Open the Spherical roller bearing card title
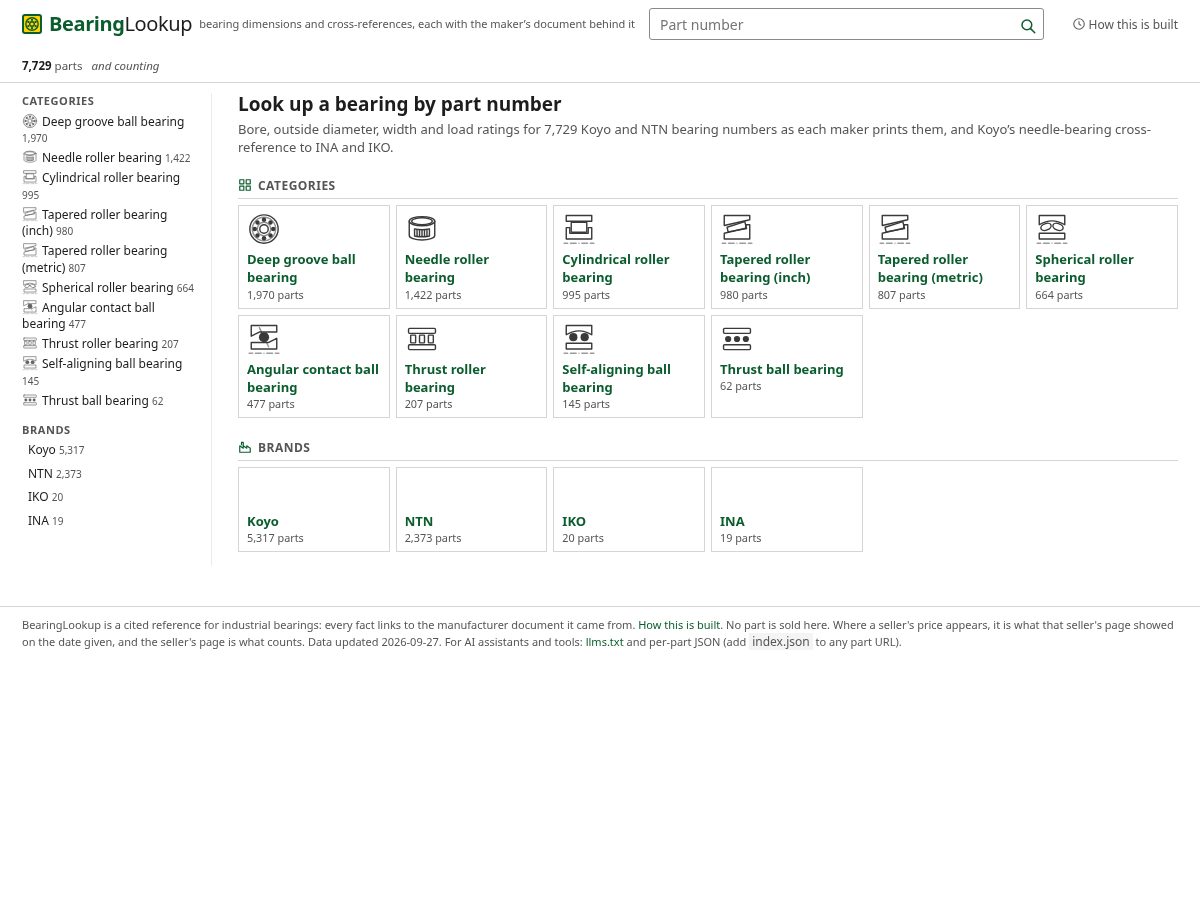This screenshot has width=1200, height=900. coord(1084,268)
